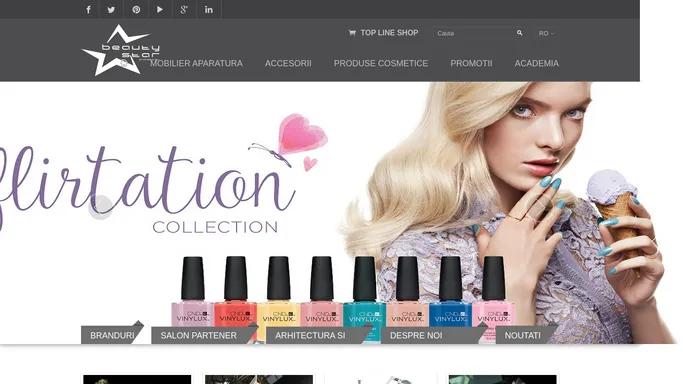This screenshot has height=384, width=683.
Task: Click the search magnifier icon
Action: [519, 33]
